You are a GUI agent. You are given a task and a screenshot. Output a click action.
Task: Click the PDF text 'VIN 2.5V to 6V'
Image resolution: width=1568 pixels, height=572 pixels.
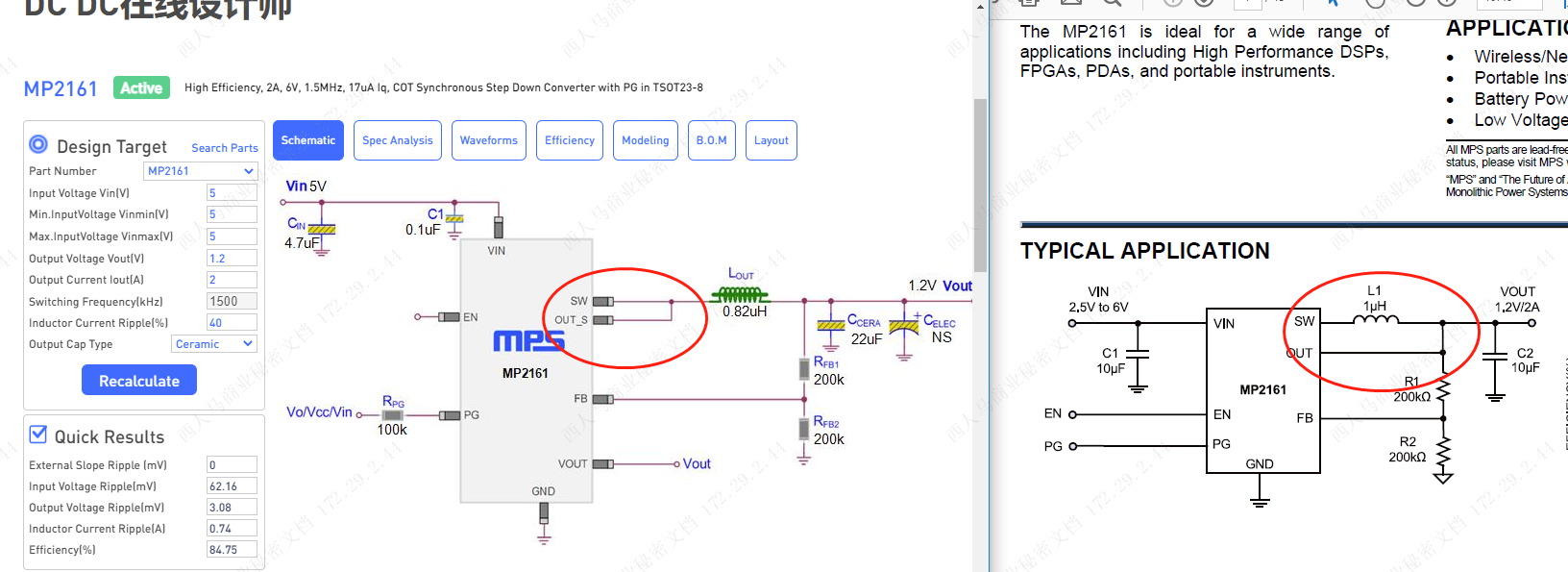point(1098,299)
